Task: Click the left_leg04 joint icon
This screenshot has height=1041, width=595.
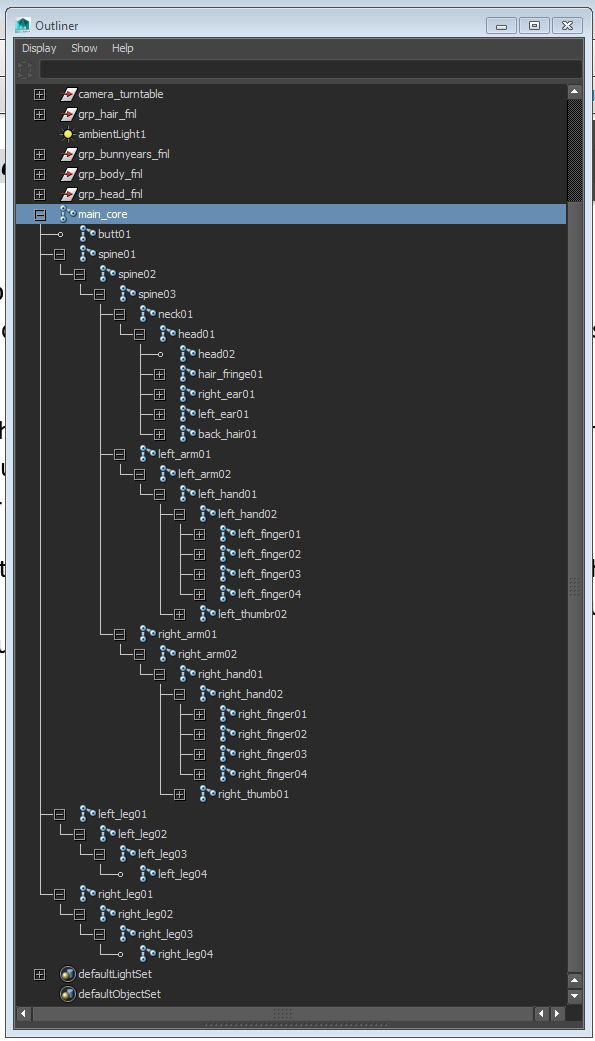Action: (x=148, y=874)
